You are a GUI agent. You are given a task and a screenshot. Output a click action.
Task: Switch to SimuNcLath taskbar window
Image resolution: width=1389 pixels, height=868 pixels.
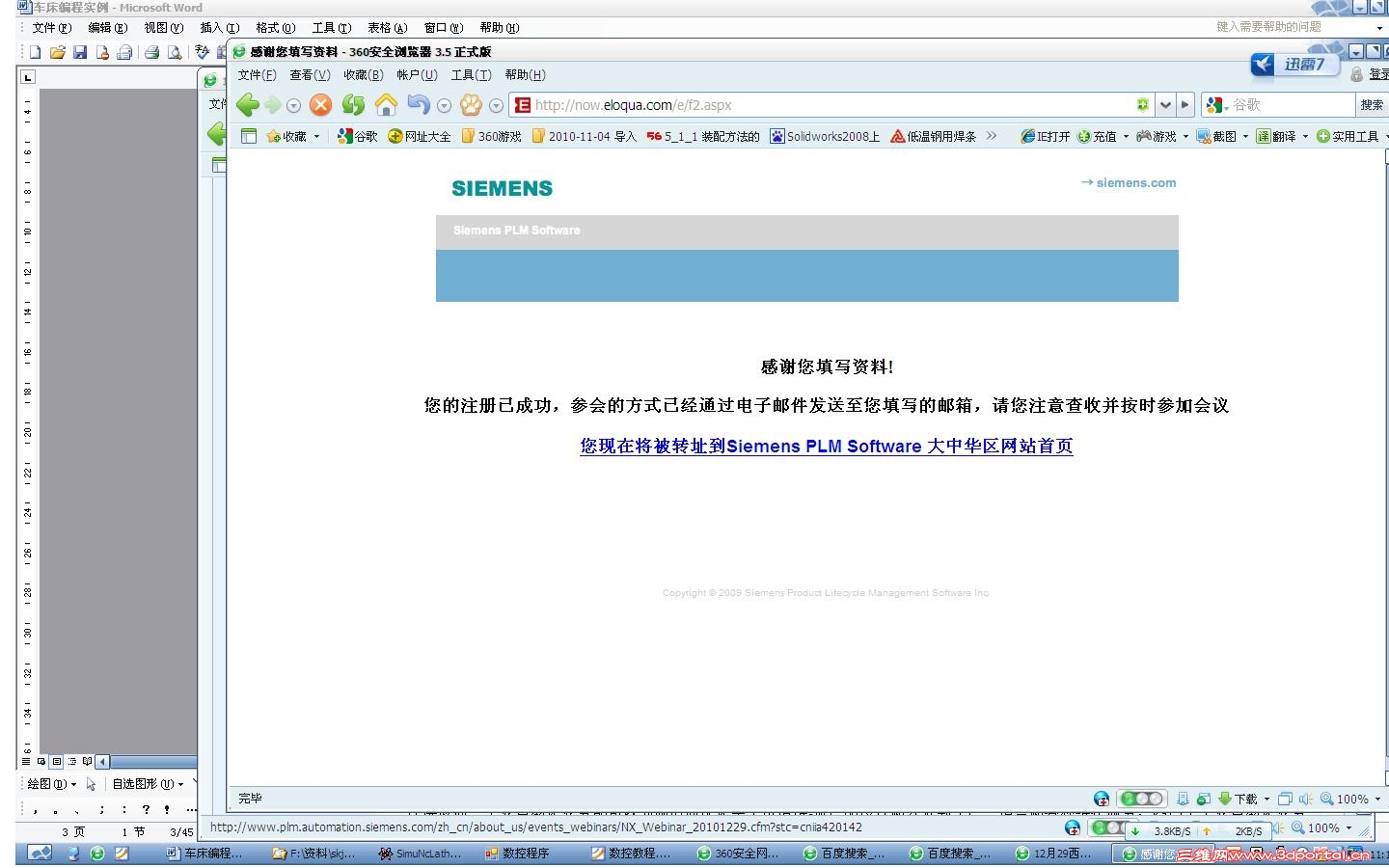pyautogui.click(x=421, y=854)
